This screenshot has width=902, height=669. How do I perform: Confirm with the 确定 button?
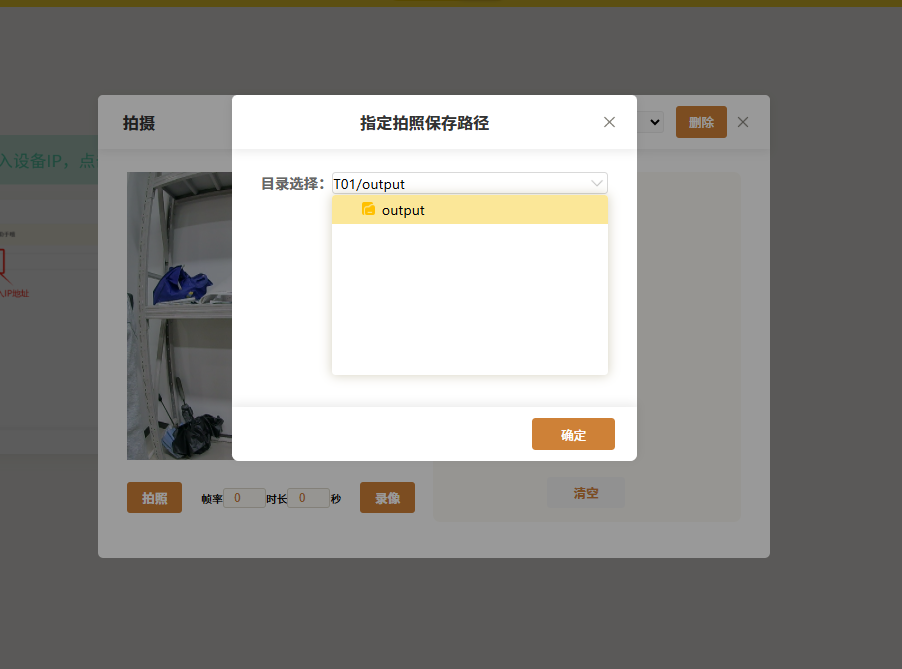coord(573,435)
